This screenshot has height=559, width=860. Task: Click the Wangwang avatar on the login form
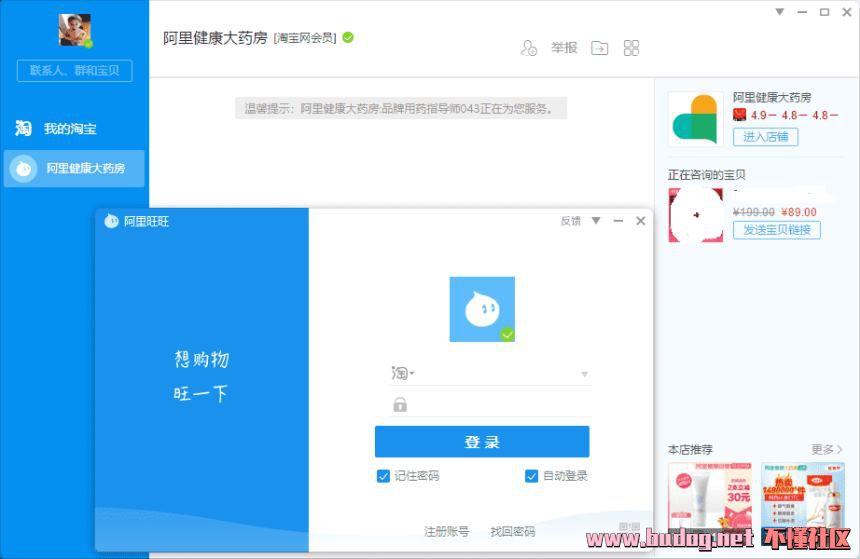pyautogui.click(x=482, y=309)
